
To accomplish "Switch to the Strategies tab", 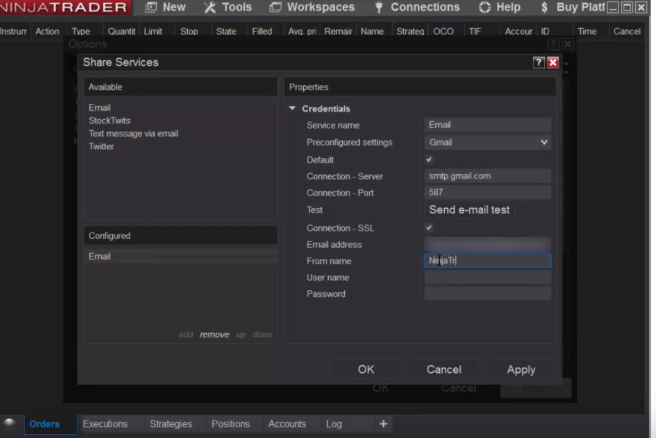I will click(170, 424).
